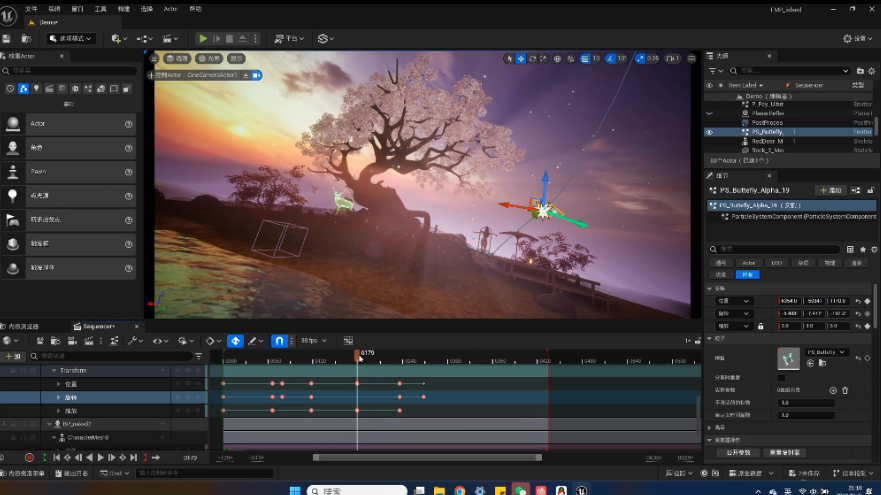Click the Sequencer create camera icon
Viewport: 881px width, 495px height.
(x=72, y=340)
